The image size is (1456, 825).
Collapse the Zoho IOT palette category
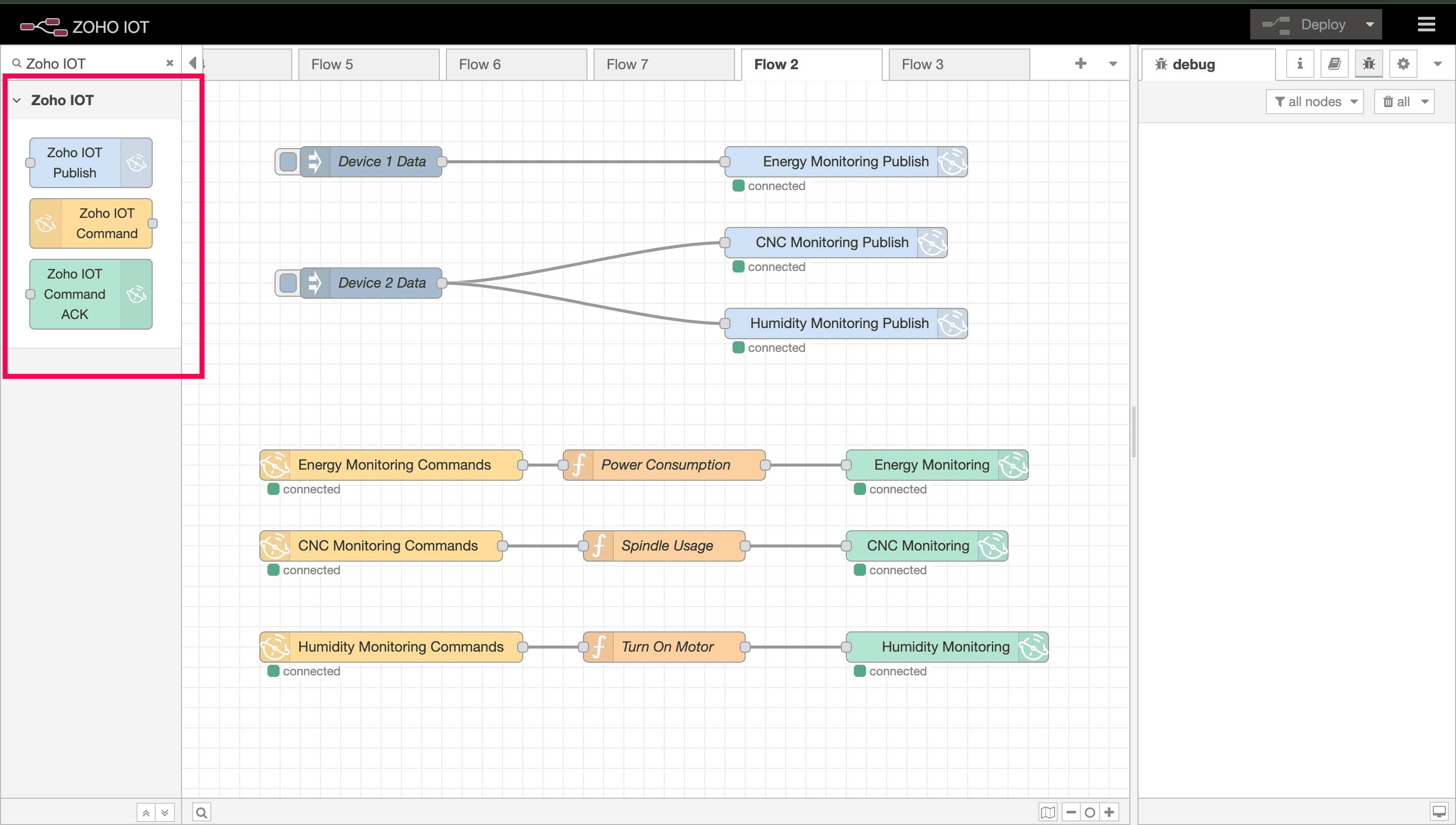coord(17,100)
